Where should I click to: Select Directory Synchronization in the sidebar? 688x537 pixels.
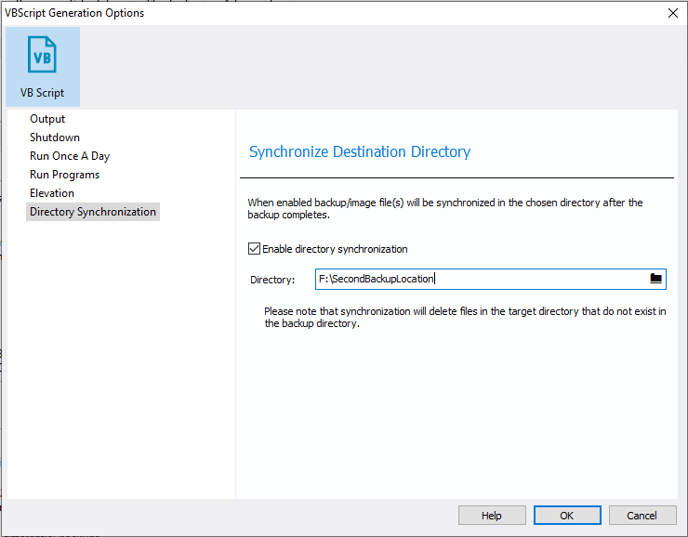93,211
